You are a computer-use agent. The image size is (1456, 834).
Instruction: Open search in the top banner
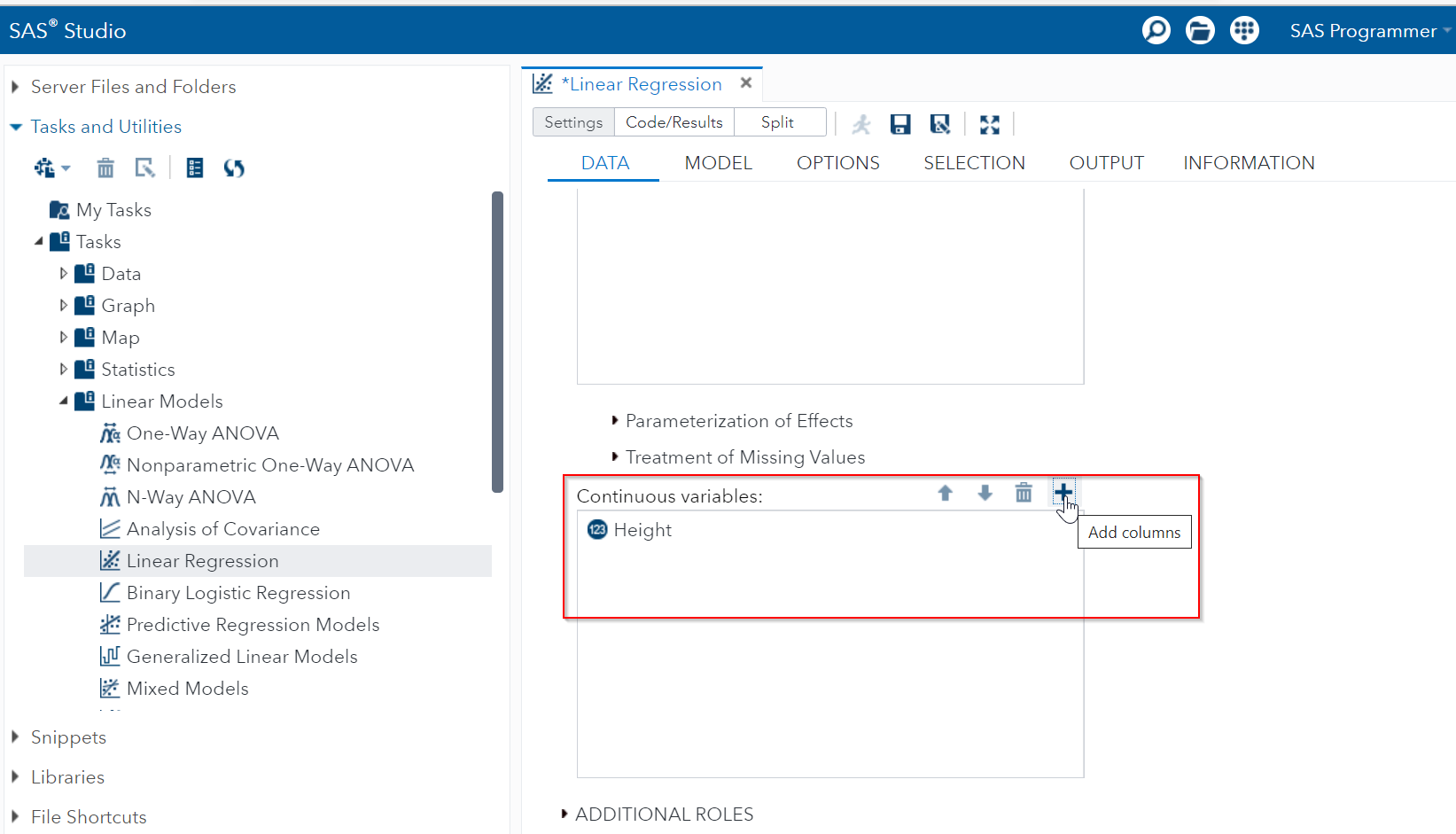click(1156, 29)
